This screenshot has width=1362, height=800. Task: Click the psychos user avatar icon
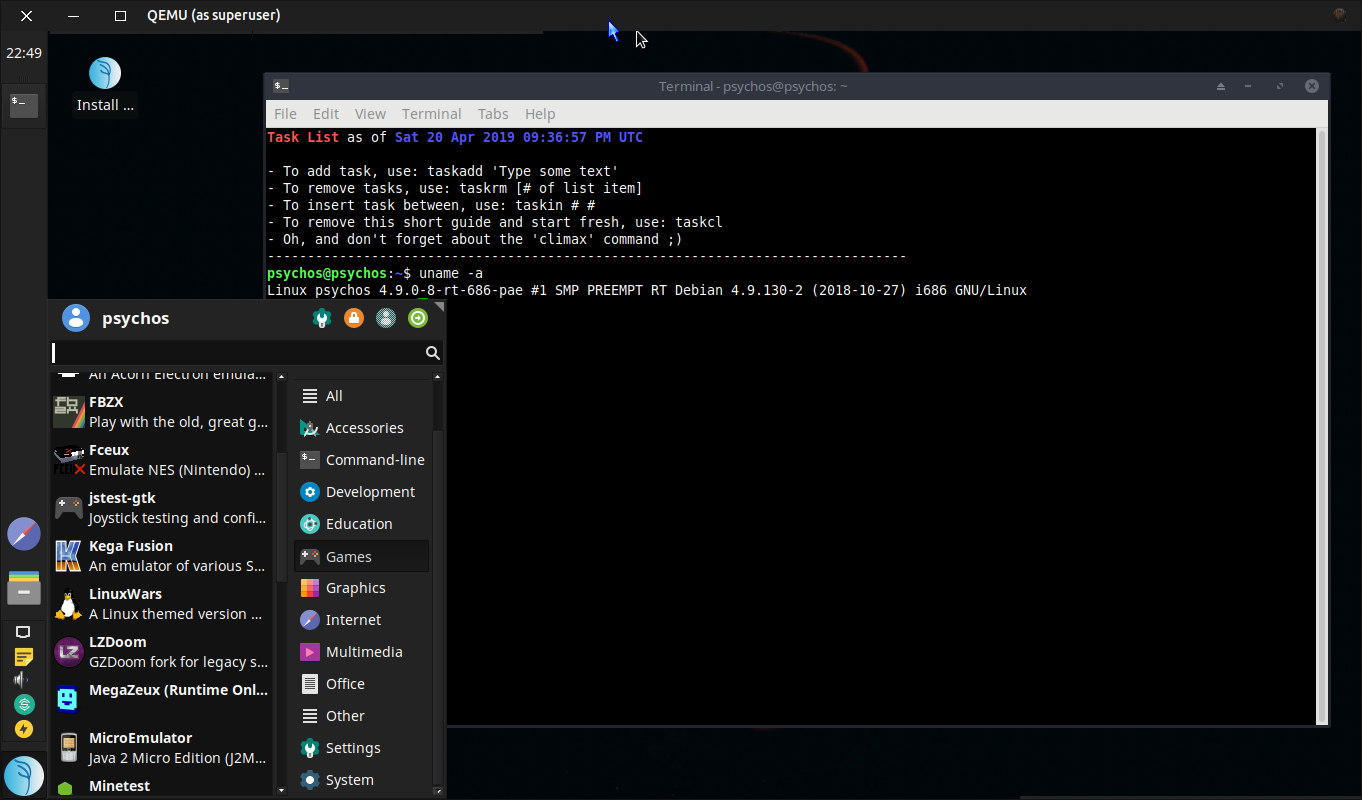point(76,318)
